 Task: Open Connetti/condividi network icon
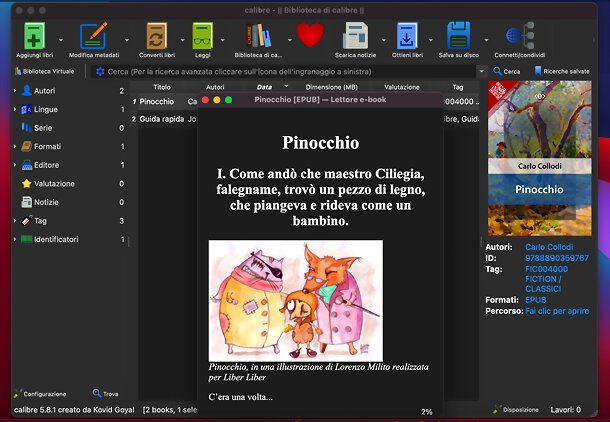tap(520, 36)
